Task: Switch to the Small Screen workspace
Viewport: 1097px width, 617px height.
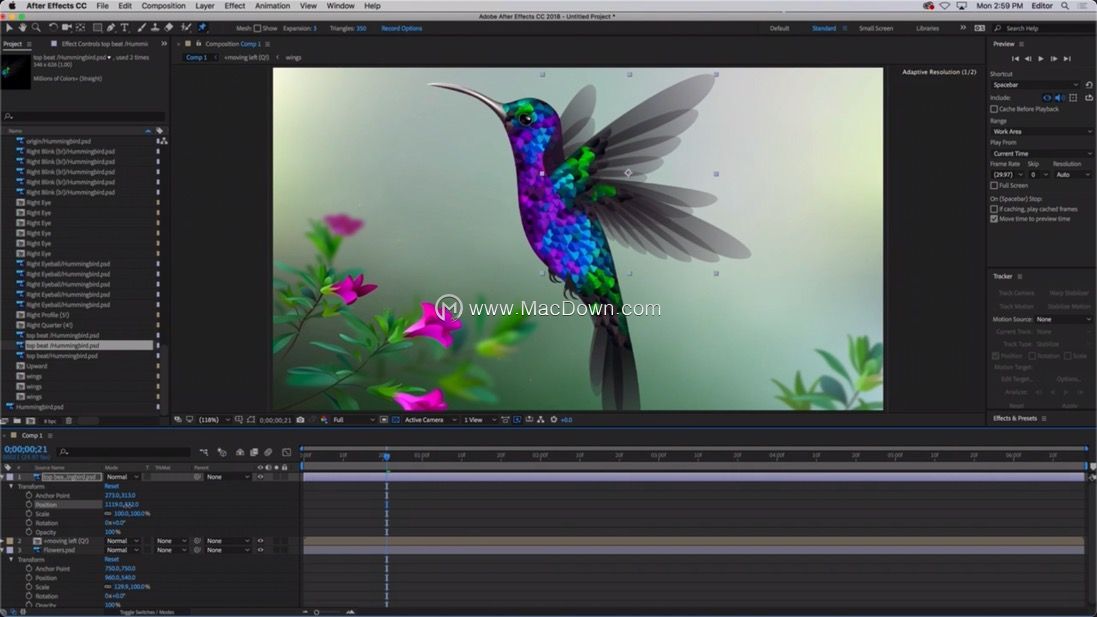Action: coord(875,28)
